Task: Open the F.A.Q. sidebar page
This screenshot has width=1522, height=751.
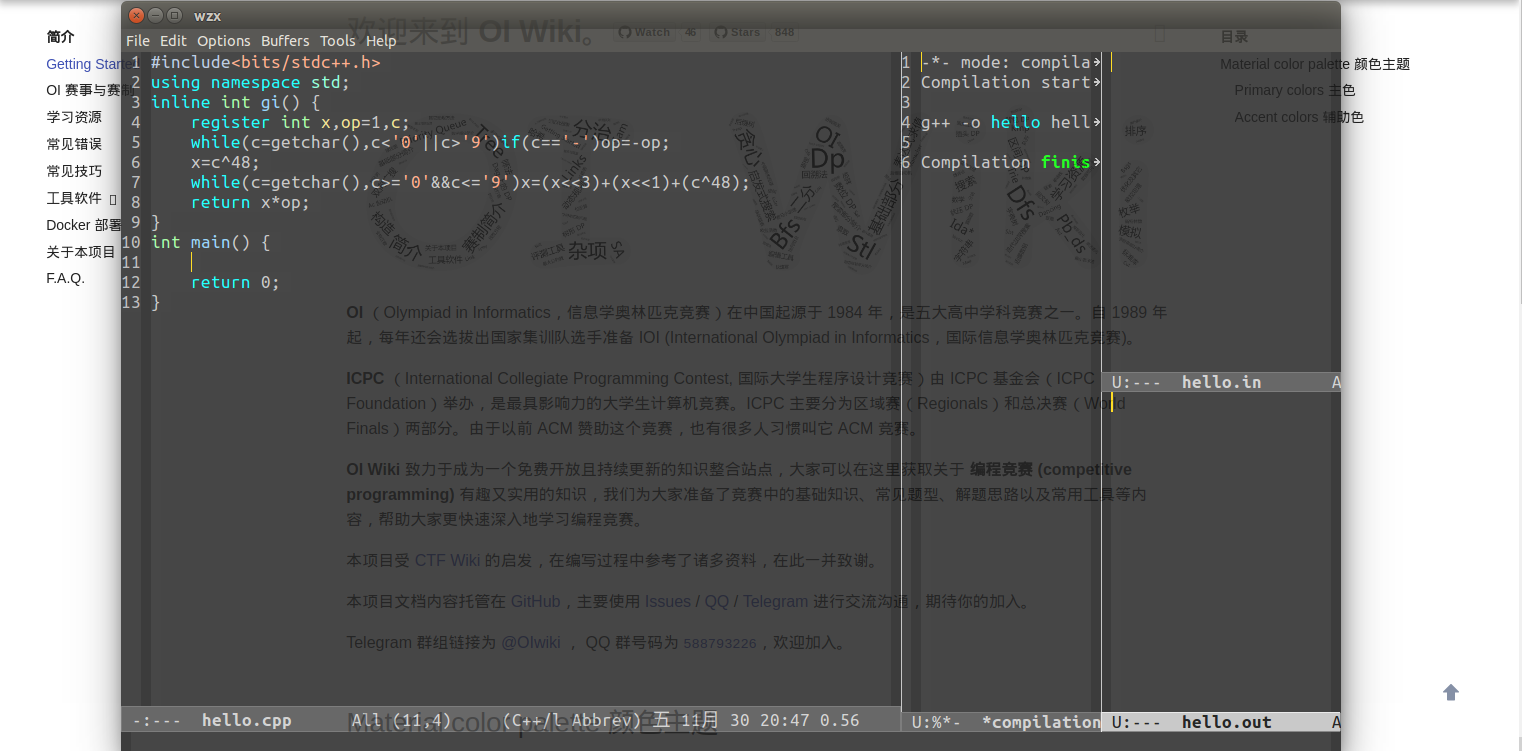Action: click(65, 278)
